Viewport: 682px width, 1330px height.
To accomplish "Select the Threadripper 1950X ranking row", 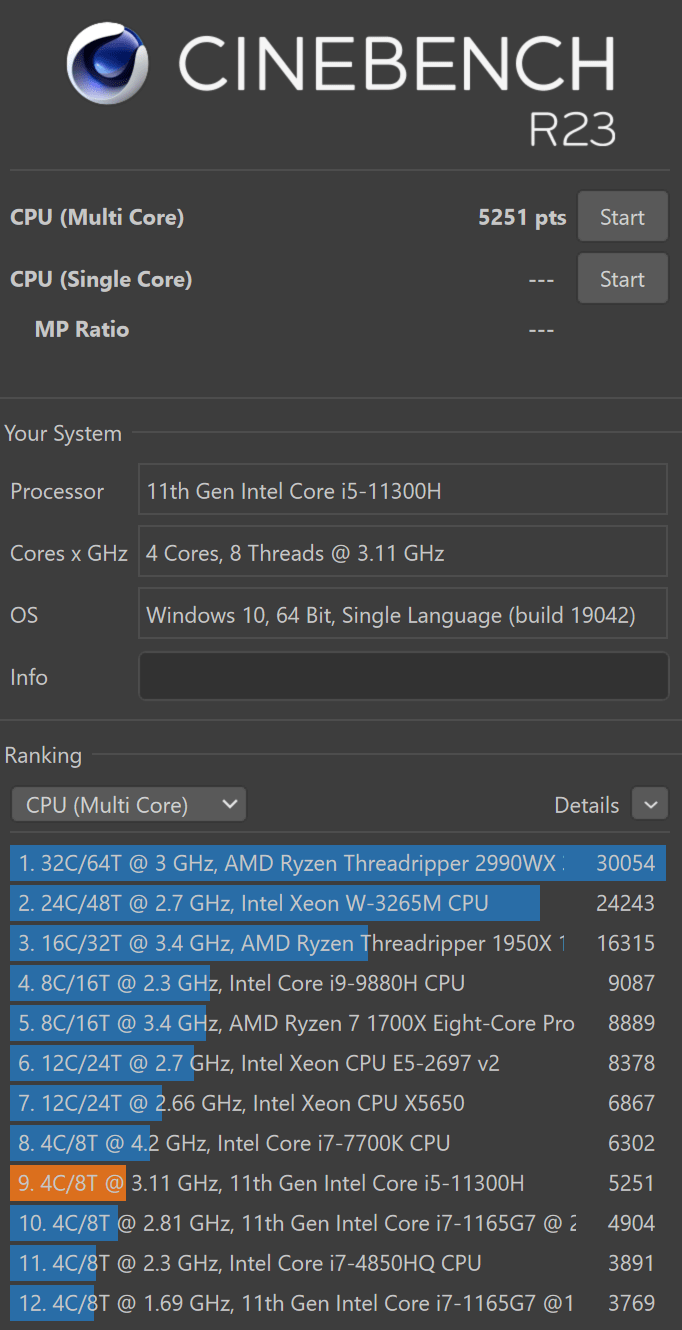I will coord(338,943).
